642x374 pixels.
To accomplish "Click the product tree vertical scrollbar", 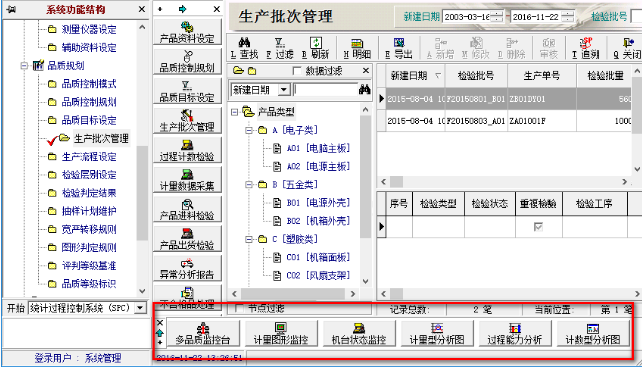I will pos(365,196).
